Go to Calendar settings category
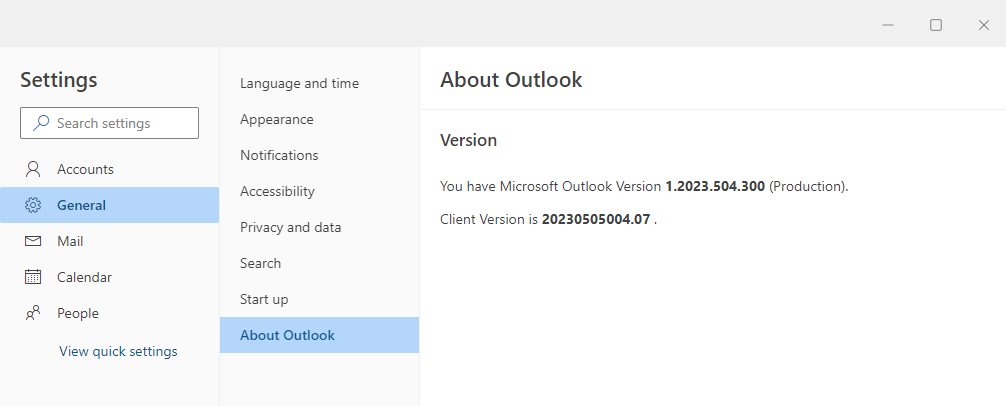The height and width of the screenshot is (406, 1006). 109,277
